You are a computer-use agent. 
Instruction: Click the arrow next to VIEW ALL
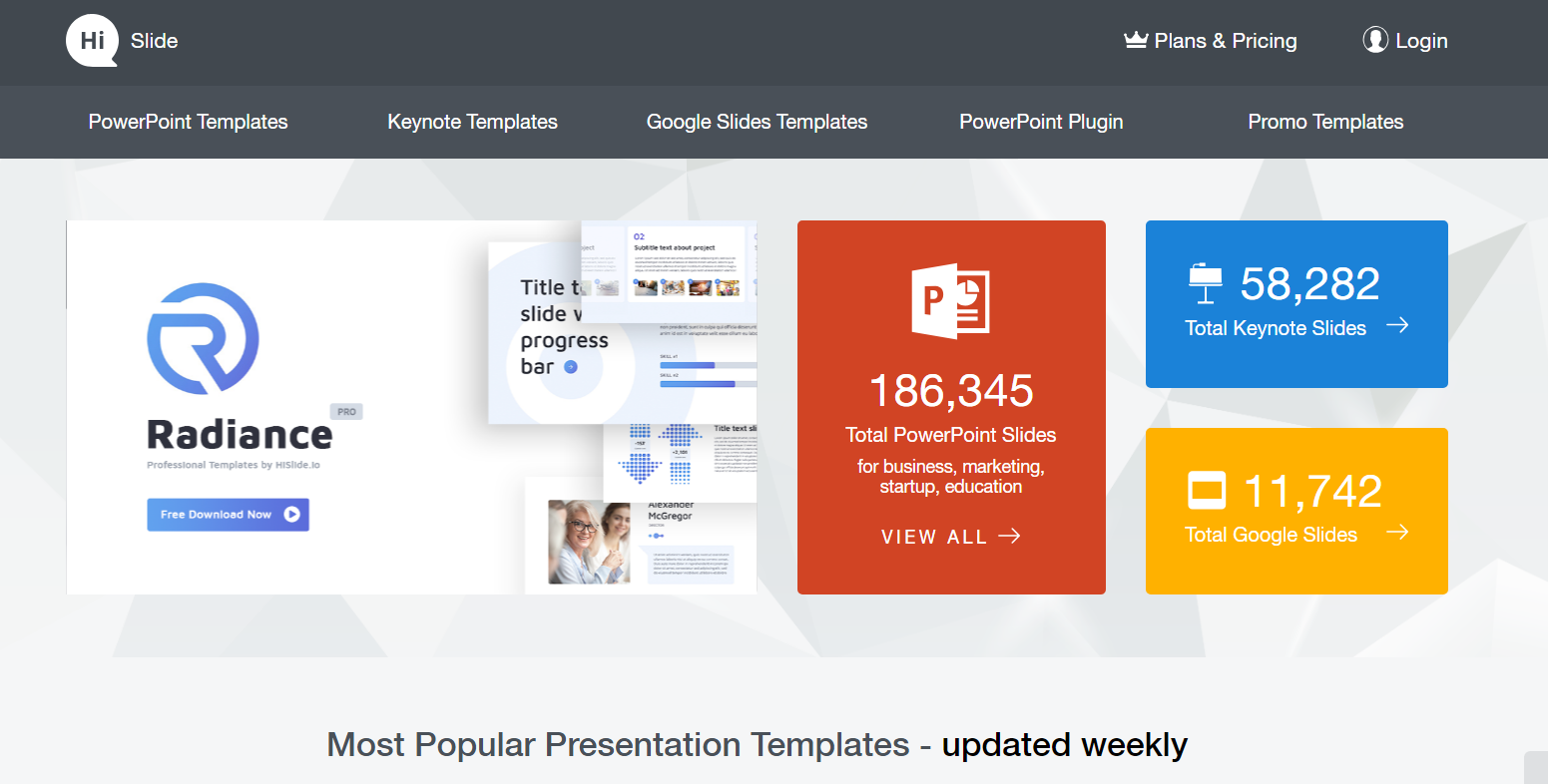point(1010,536)
